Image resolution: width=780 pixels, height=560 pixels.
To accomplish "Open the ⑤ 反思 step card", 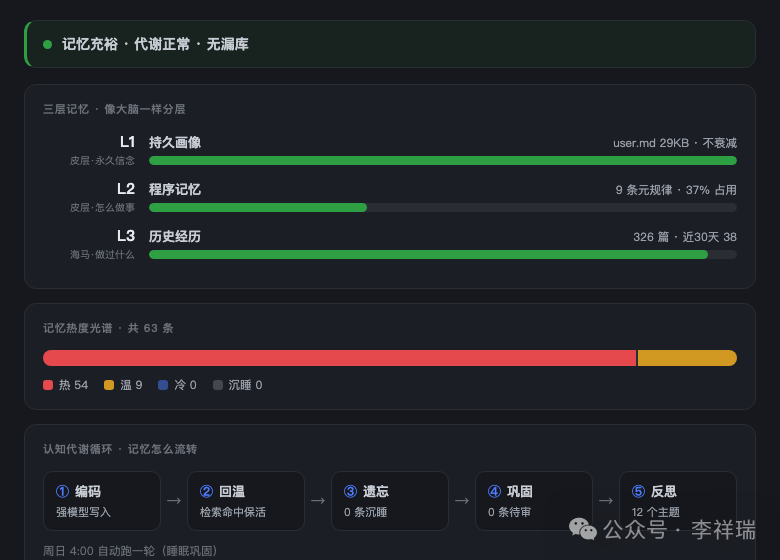I will point(678,501).
